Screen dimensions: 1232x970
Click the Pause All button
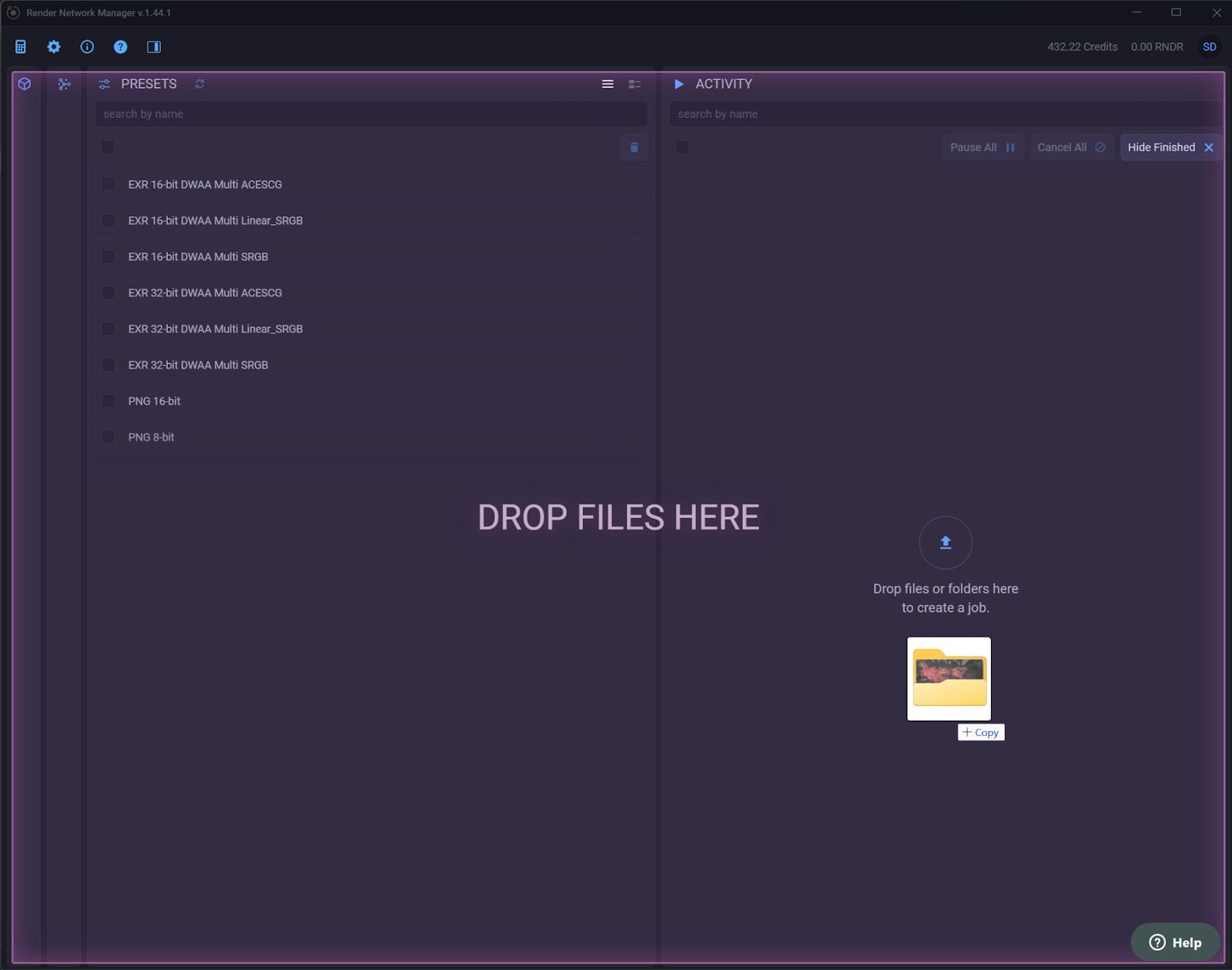click(982, 147)
